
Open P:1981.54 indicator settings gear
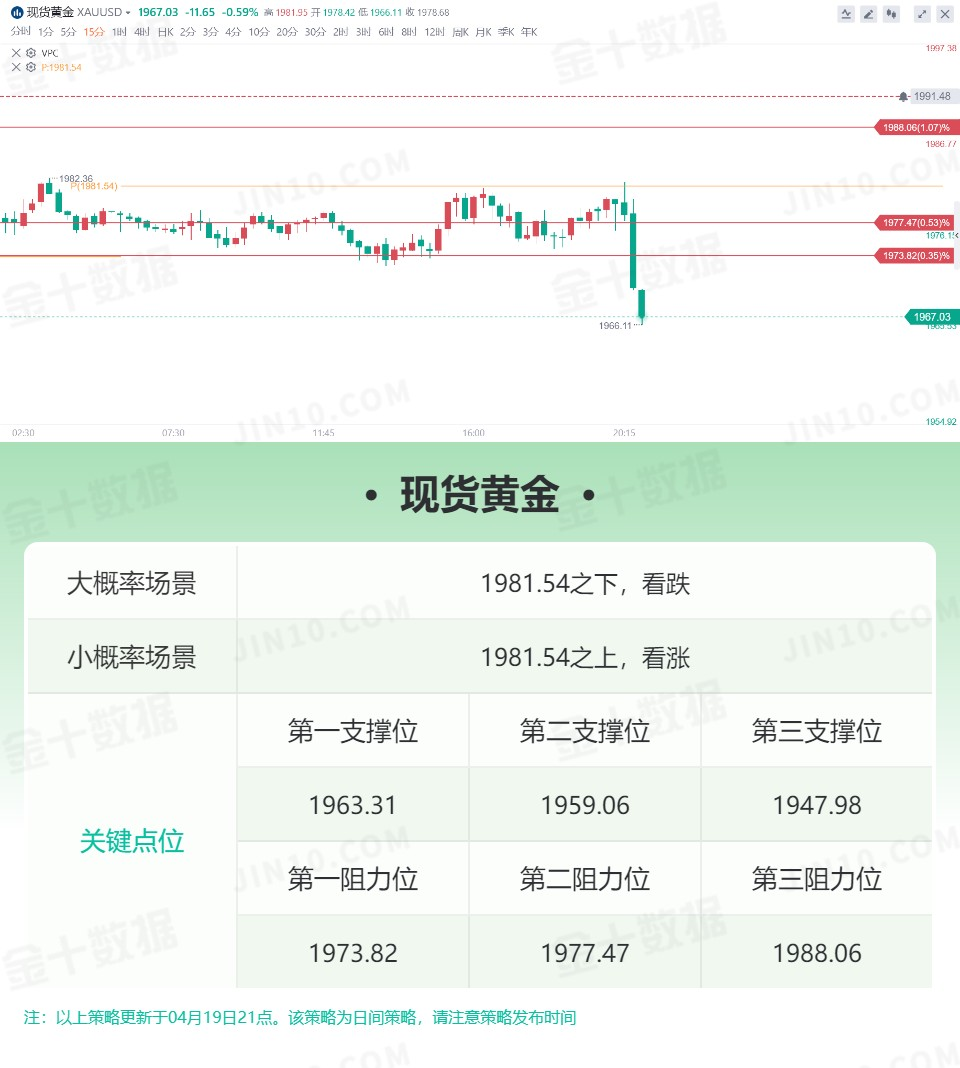coord(31,67)
